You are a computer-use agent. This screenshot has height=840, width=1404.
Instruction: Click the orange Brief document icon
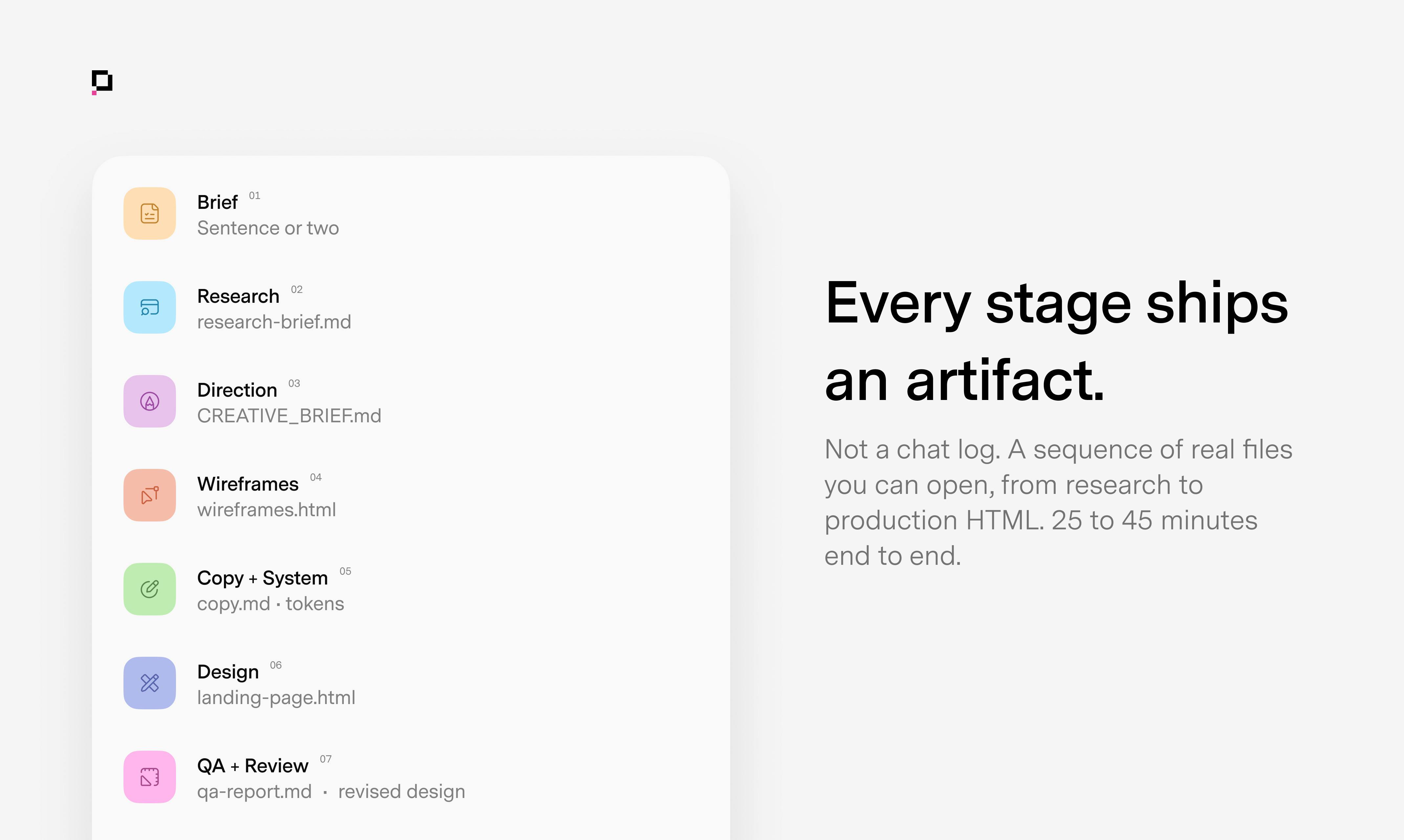point(149,213)
